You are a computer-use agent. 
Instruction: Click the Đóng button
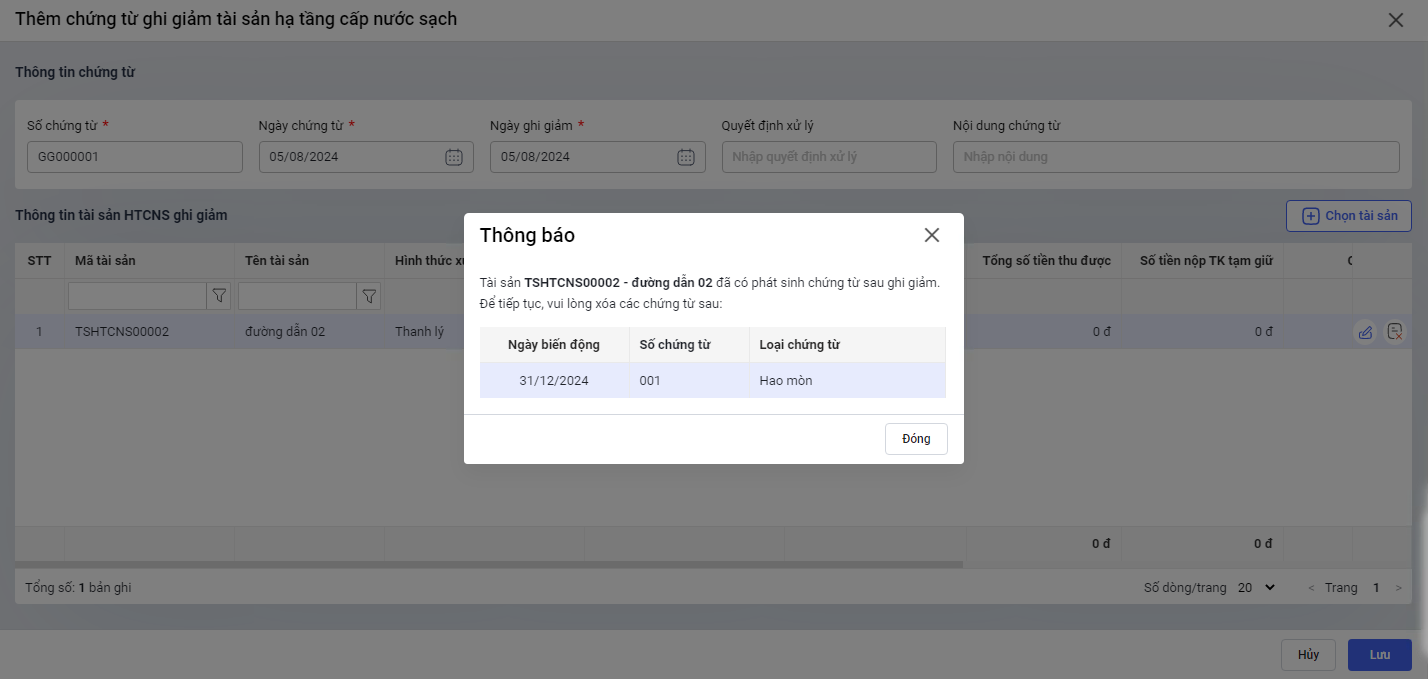pos(916,439)
